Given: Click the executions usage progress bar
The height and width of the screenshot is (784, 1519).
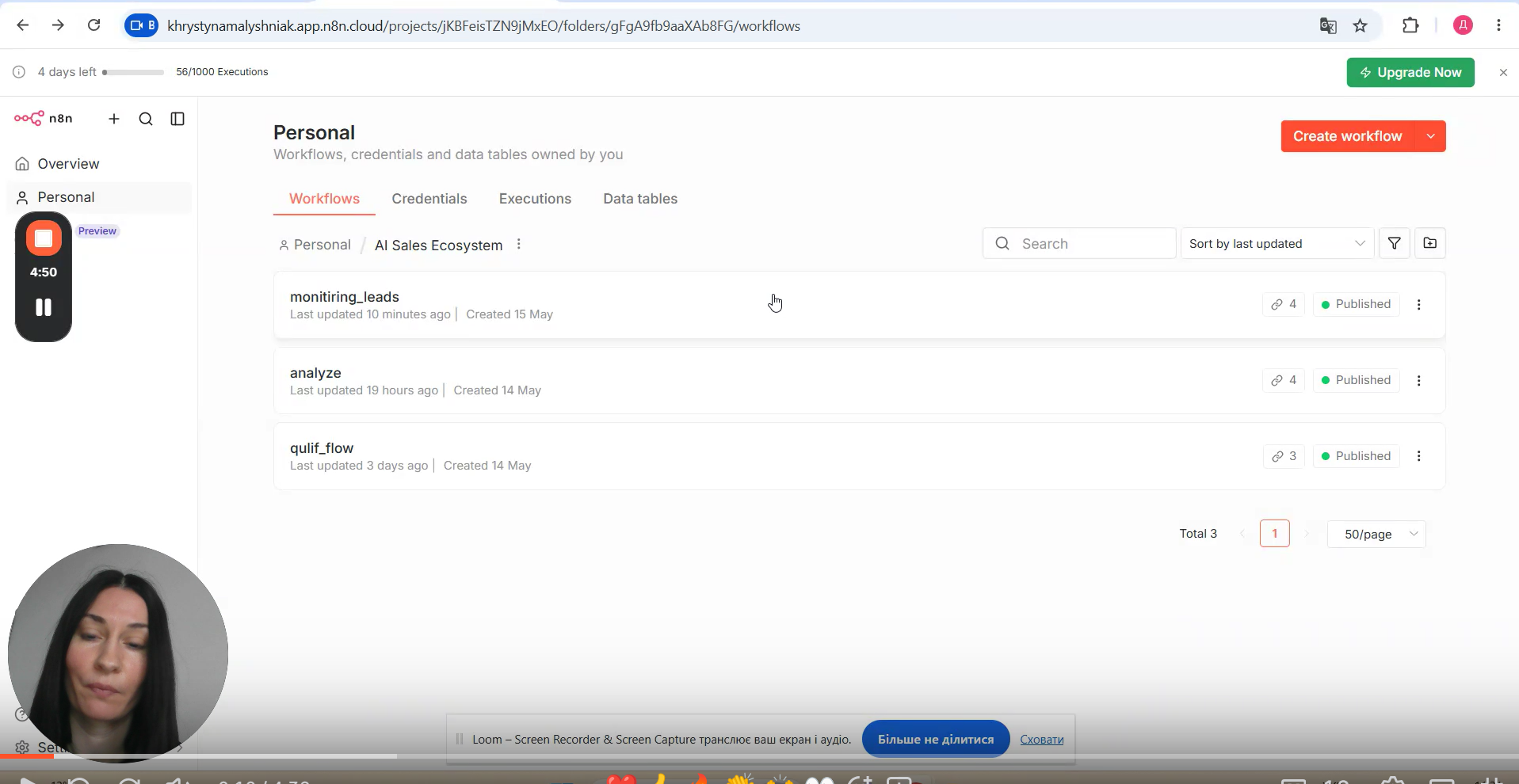Looking at the screenshot, I should pos(133,72).
